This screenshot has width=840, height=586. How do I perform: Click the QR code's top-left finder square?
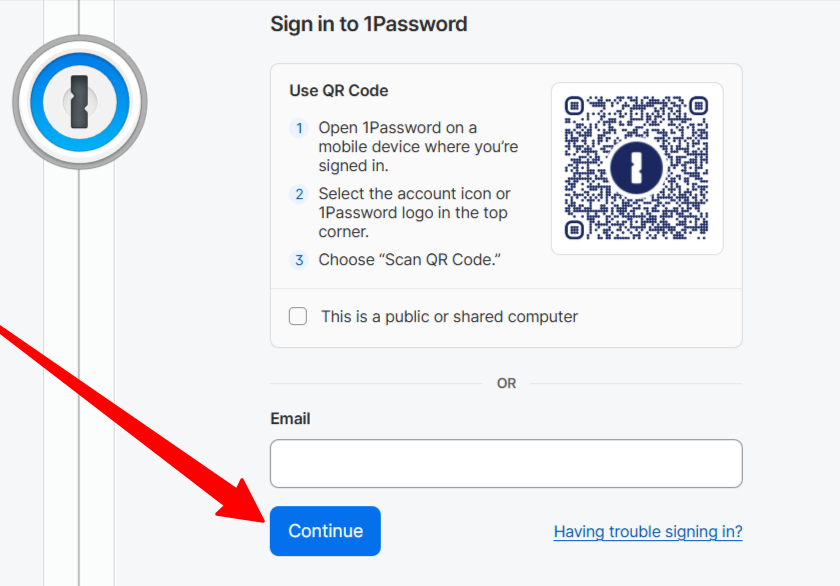point(574,106)
